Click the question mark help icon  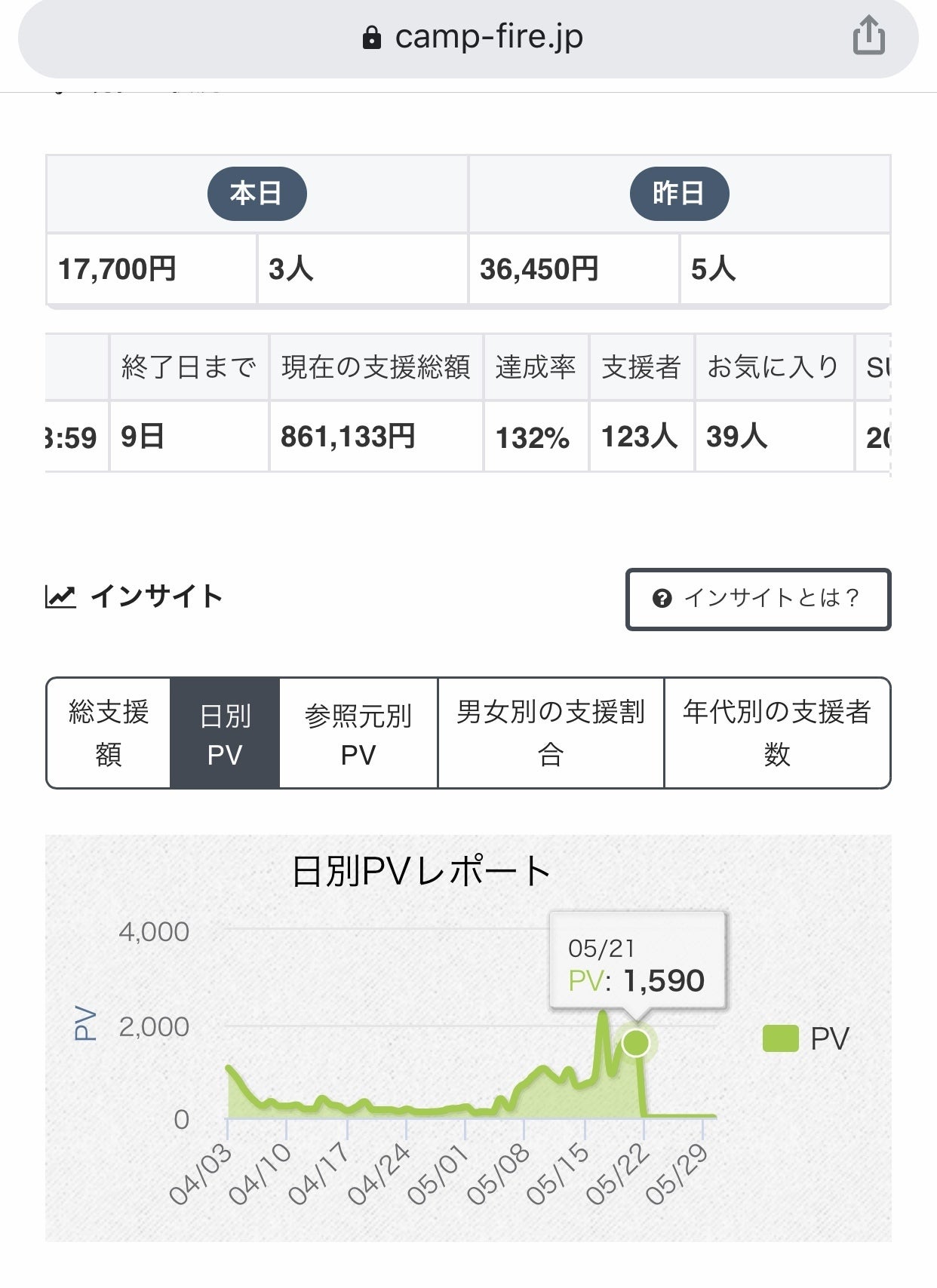tap(662, 599)
